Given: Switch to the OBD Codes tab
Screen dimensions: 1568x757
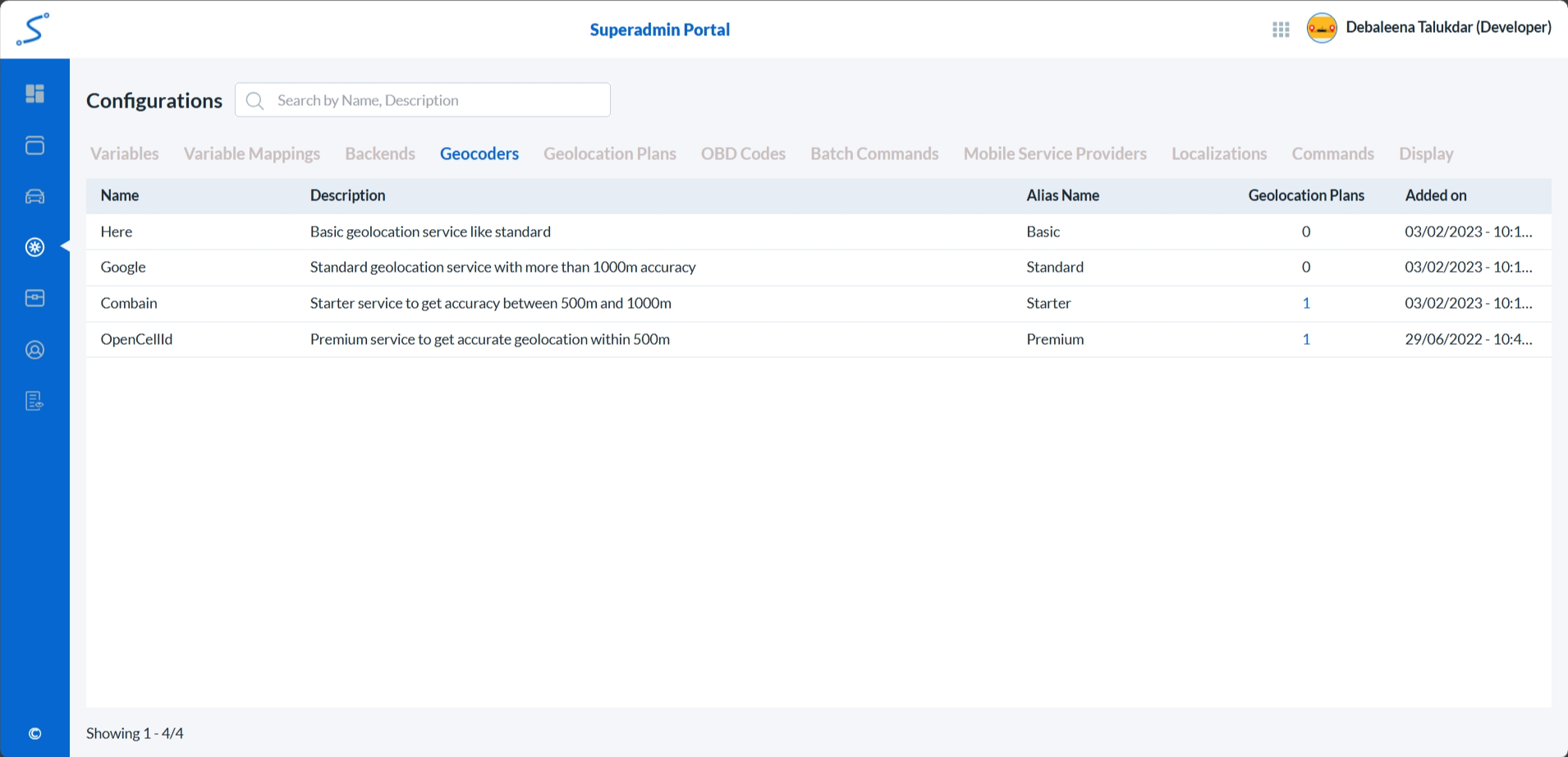Looking at the screenshot, I should pos(743,154).
